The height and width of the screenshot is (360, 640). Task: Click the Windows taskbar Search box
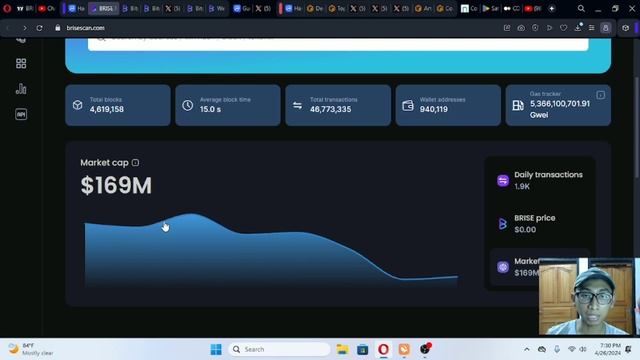tap(280, 349)
